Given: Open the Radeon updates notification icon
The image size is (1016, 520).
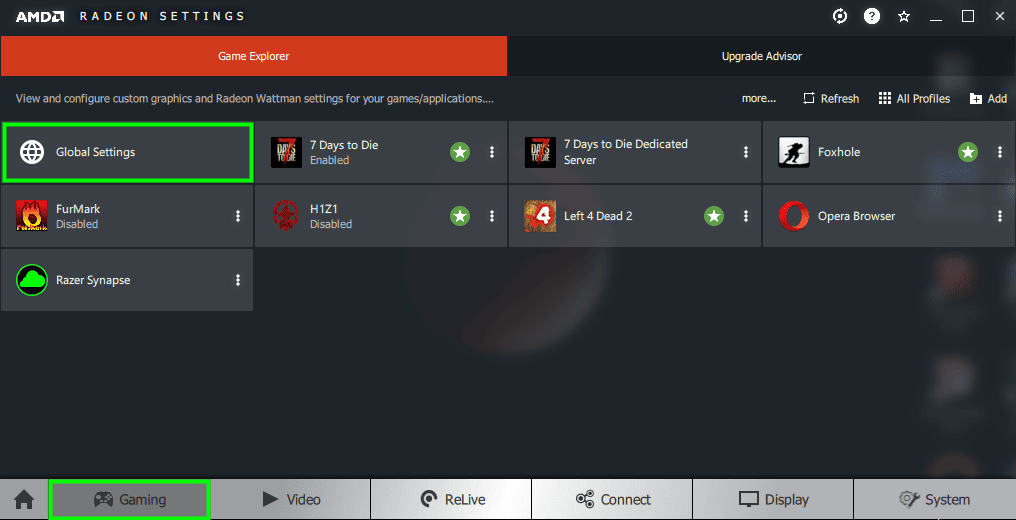Looking at the screenshot, I should [x=840, y=17].
